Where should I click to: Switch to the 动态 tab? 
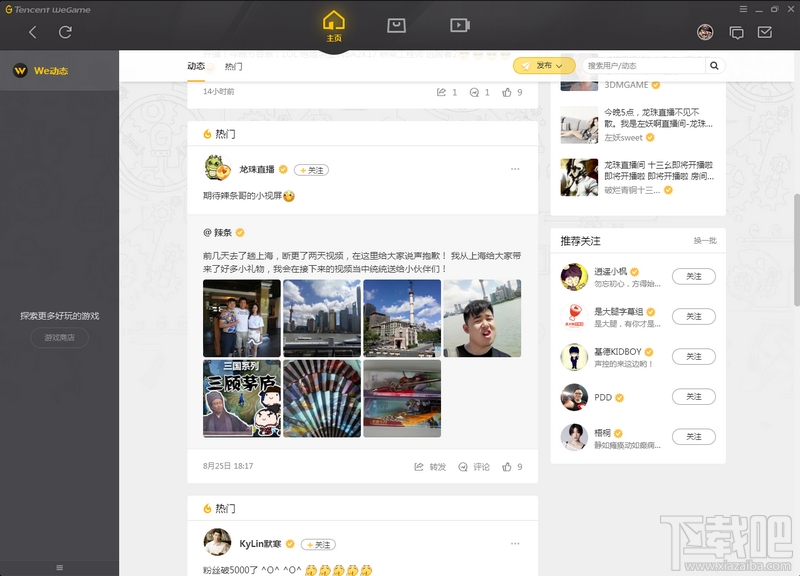point(196,66)
